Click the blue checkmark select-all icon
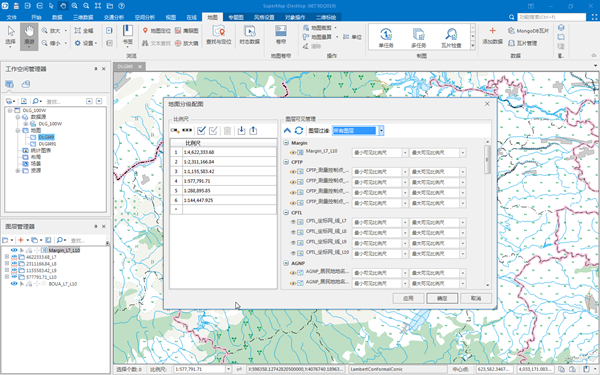This screenshot has width=600, height=375. pos(201,130)
